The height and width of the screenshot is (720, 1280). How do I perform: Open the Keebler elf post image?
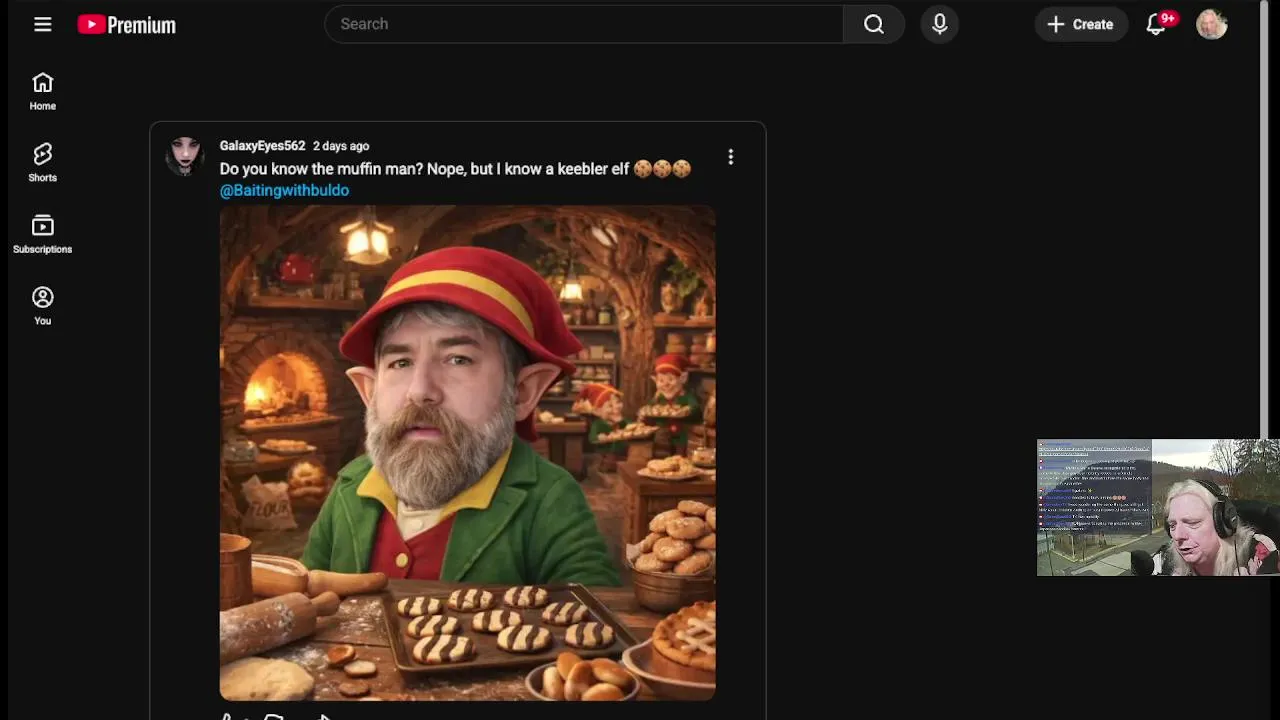coord(467,452)
